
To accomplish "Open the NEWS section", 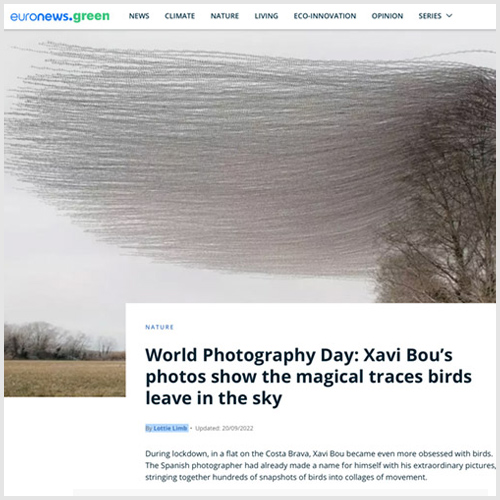I will pyautogui.click(x=139, y=16).
